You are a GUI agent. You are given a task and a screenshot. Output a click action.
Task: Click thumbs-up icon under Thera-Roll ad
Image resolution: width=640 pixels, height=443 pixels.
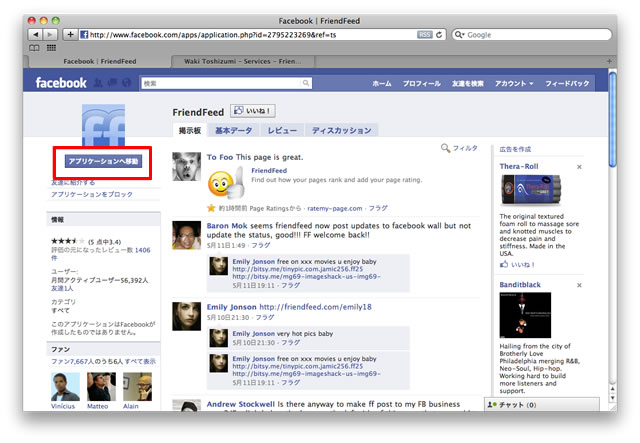(x=504, y=264)
